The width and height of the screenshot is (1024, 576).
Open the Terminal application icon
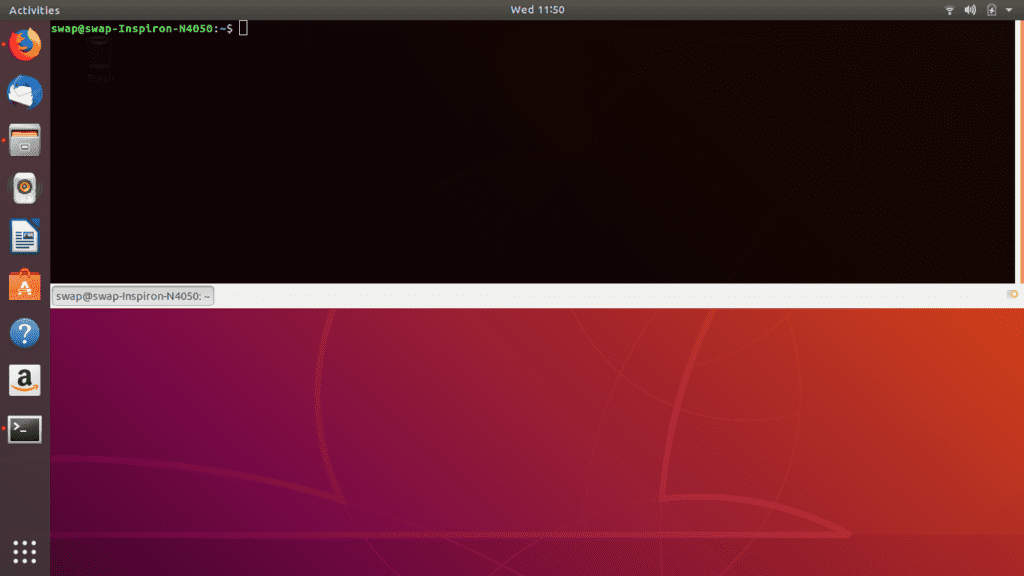pyautogui.click(x=23, y=429)
